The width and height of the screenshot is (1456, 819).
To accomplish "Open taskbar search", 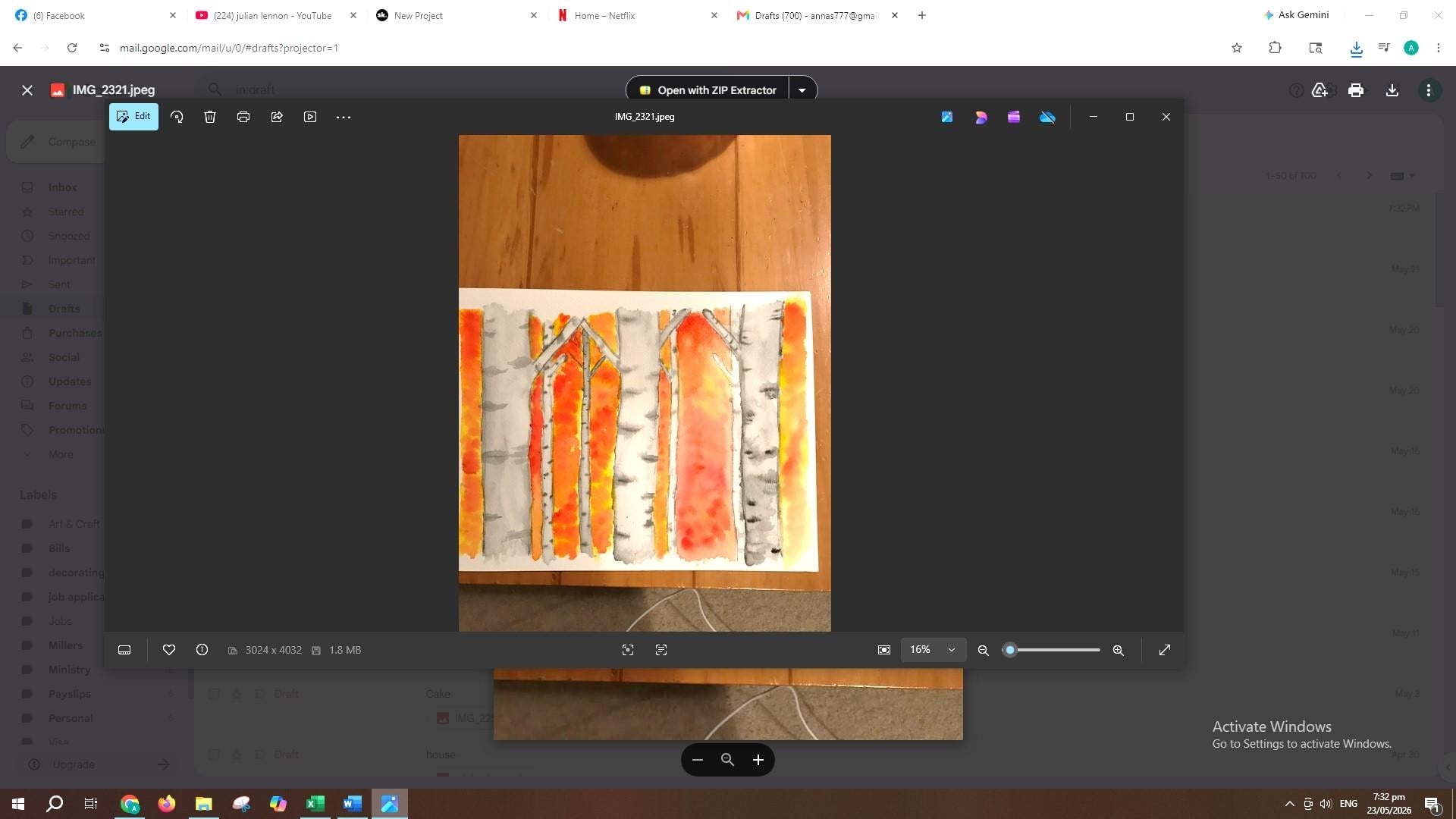I will click(x=55, y=804).
